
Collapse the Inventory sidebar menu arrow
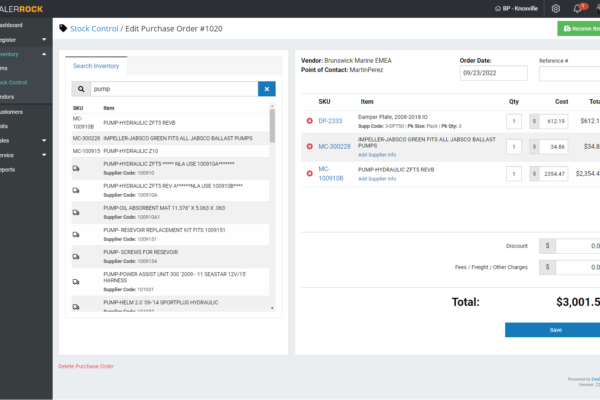pos(44,54)
